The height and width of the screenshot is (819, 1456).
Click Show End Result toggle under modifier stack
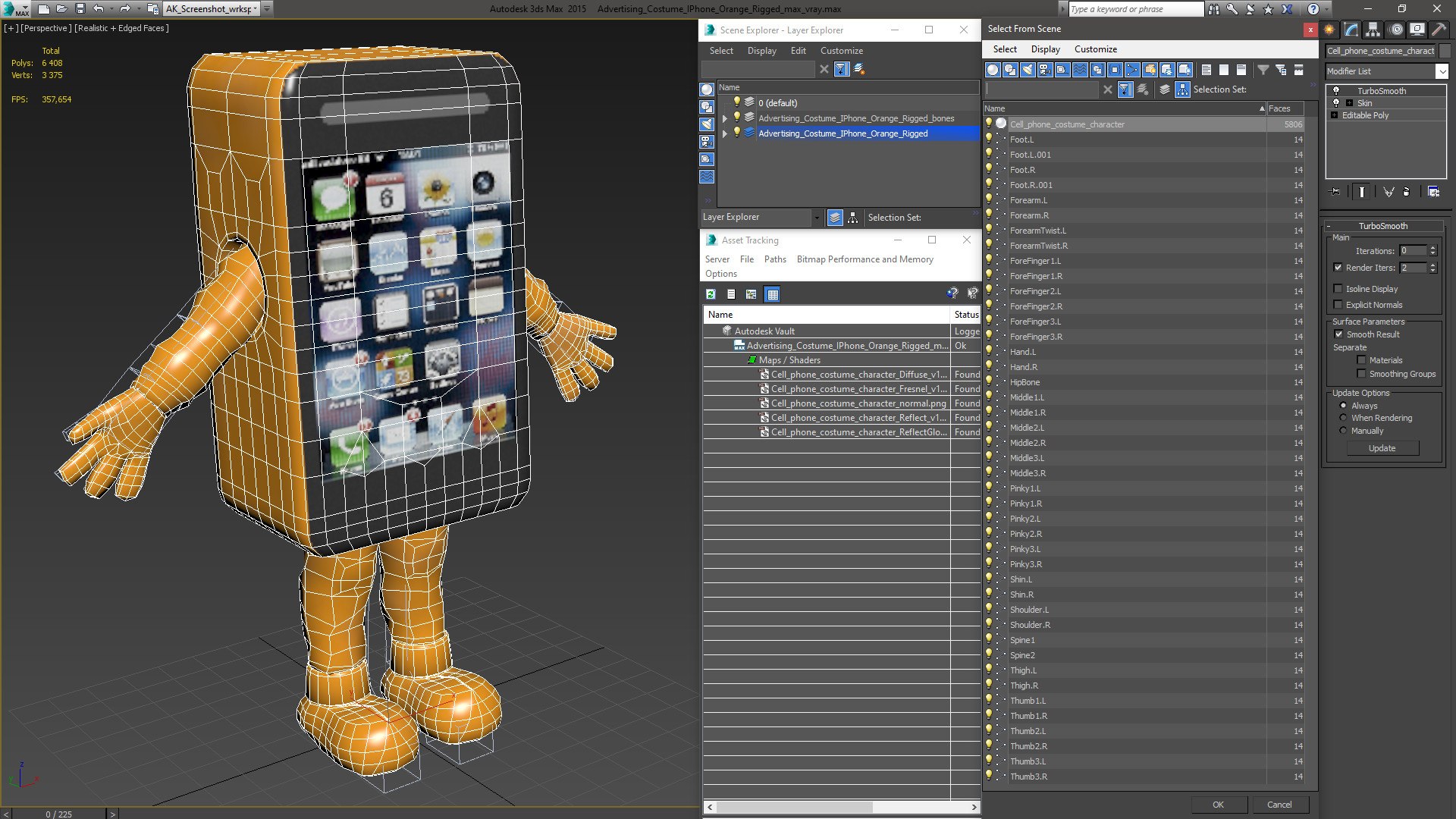1362,192
